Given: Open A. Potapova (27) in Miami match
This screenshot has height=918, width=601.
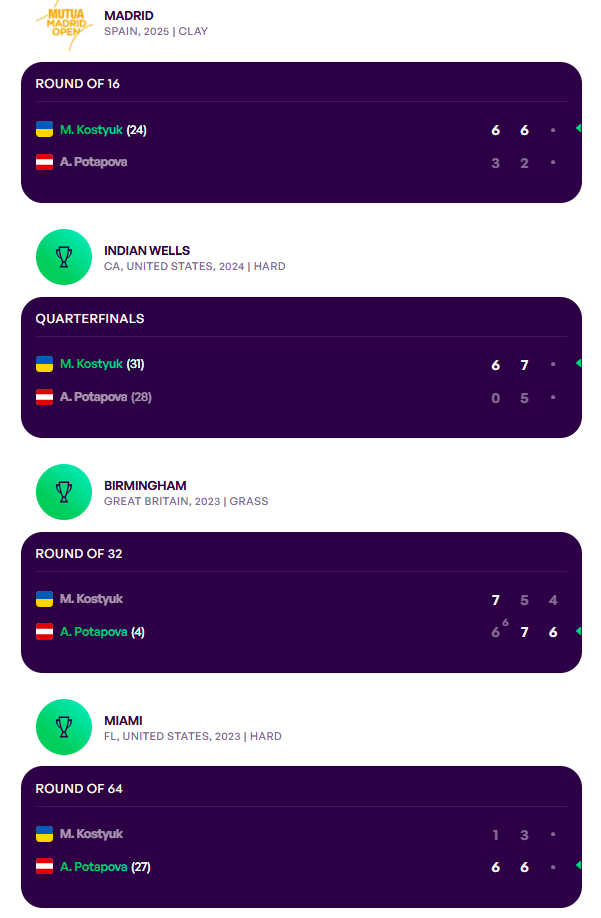Looking at the screenshot, I should click(104, 867).
